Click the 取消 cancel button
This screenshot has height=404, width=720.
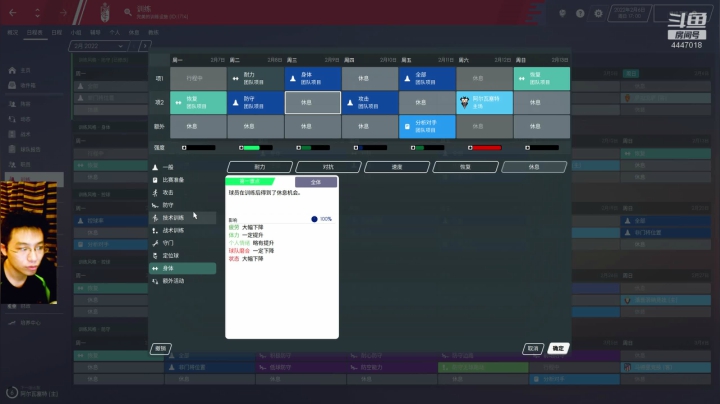(533, 349)
